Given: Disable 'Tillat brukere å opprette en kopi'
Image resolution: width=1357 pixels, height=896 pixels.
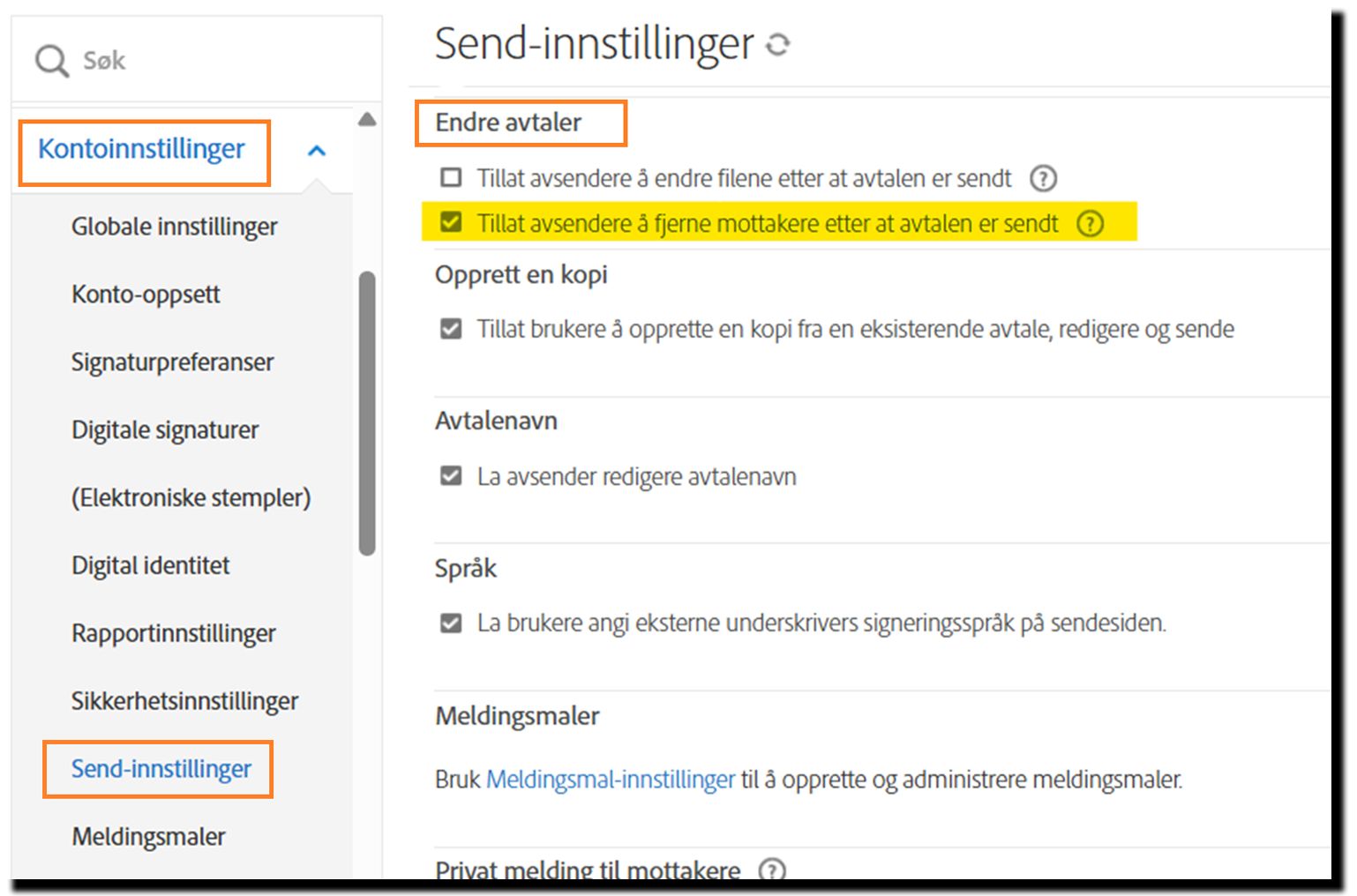Looking at the screenshot, I should pos(452,328).
